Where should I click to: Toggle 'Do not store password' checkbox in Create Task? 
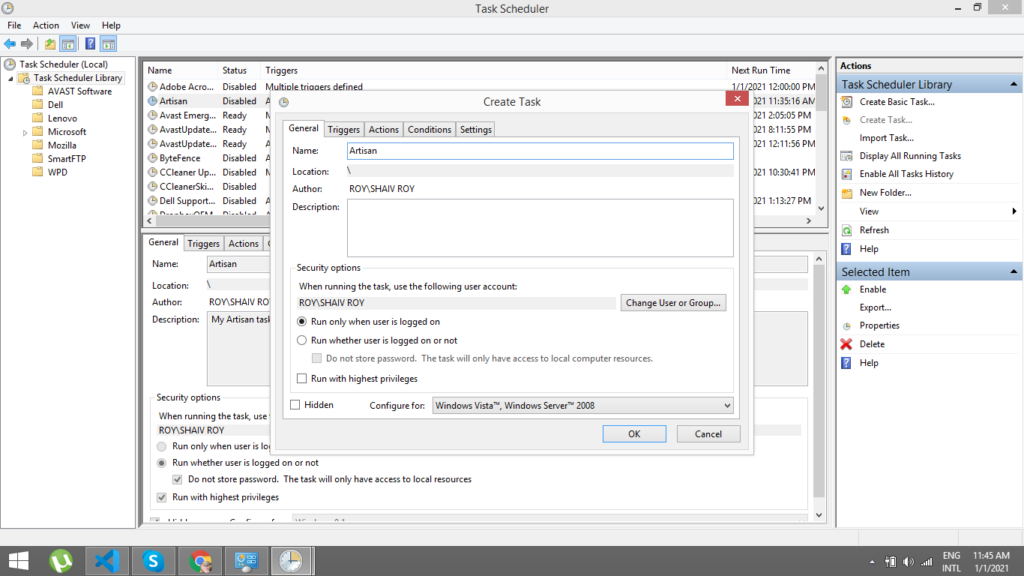(x=317, y=358)
